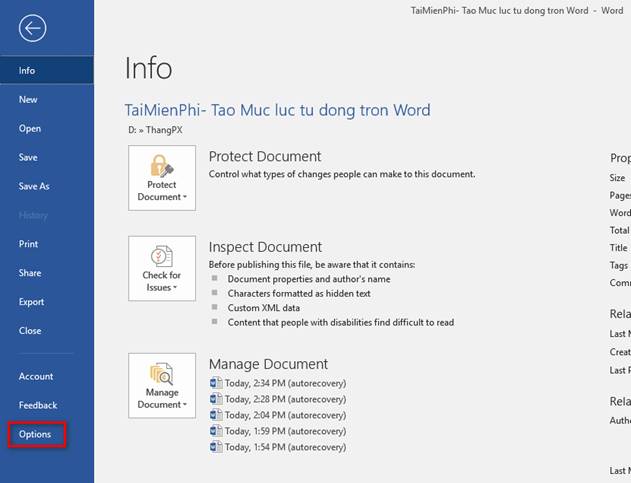Click the Manage Document magnifier icon
Viewport: 631px width, 483px height.
[162, 372]
